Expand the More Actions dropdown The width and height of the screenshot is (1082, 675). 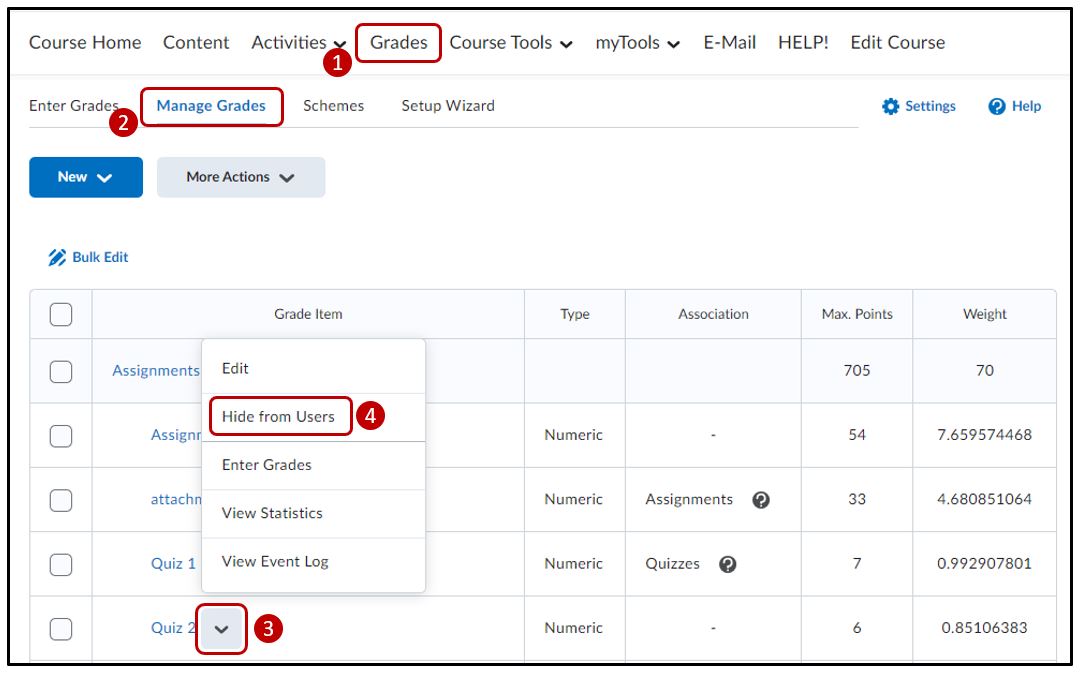[x=241, y=177]
